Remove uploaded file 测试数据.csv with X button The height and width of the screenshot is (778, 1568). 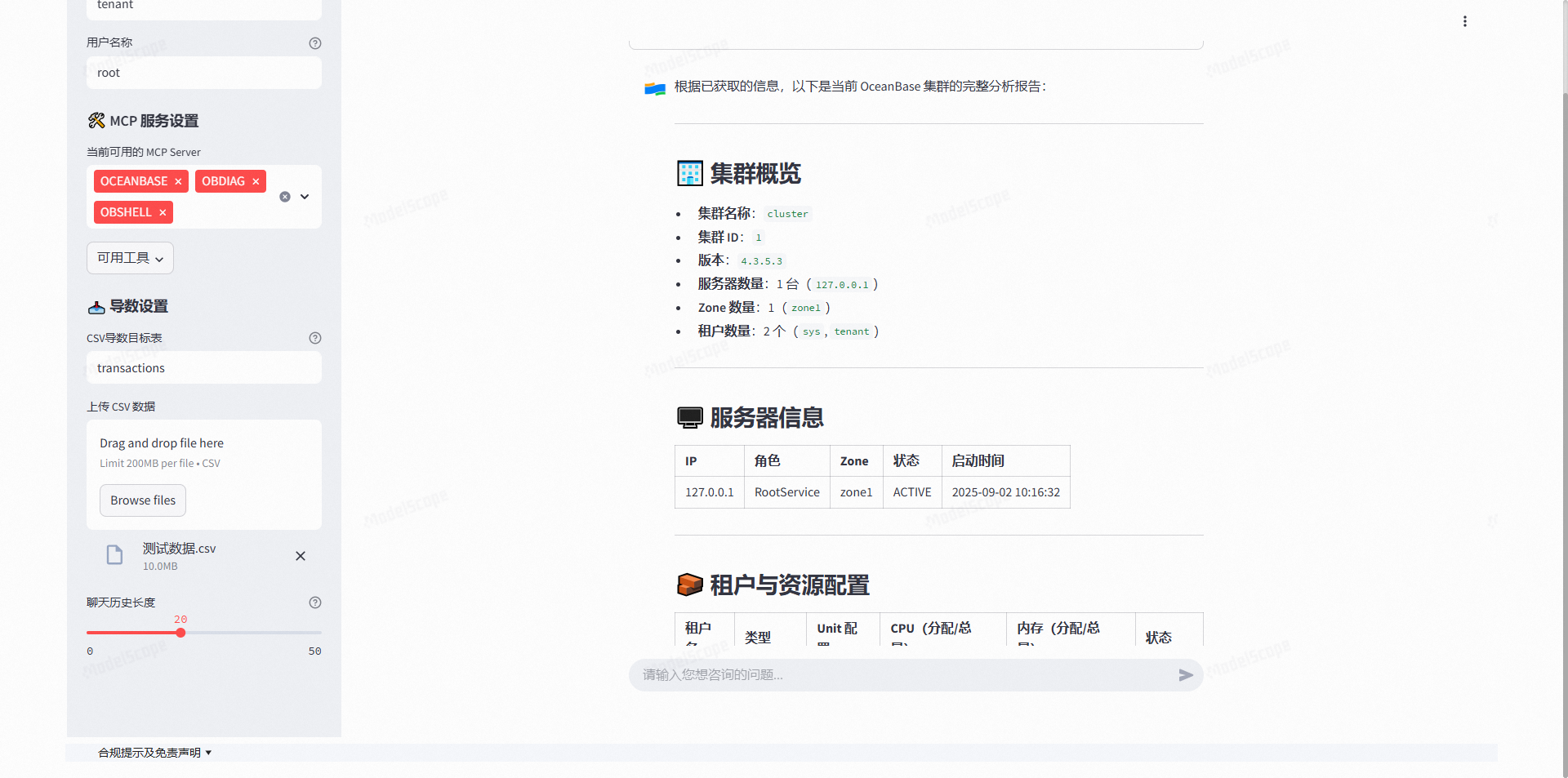[300, 556]
